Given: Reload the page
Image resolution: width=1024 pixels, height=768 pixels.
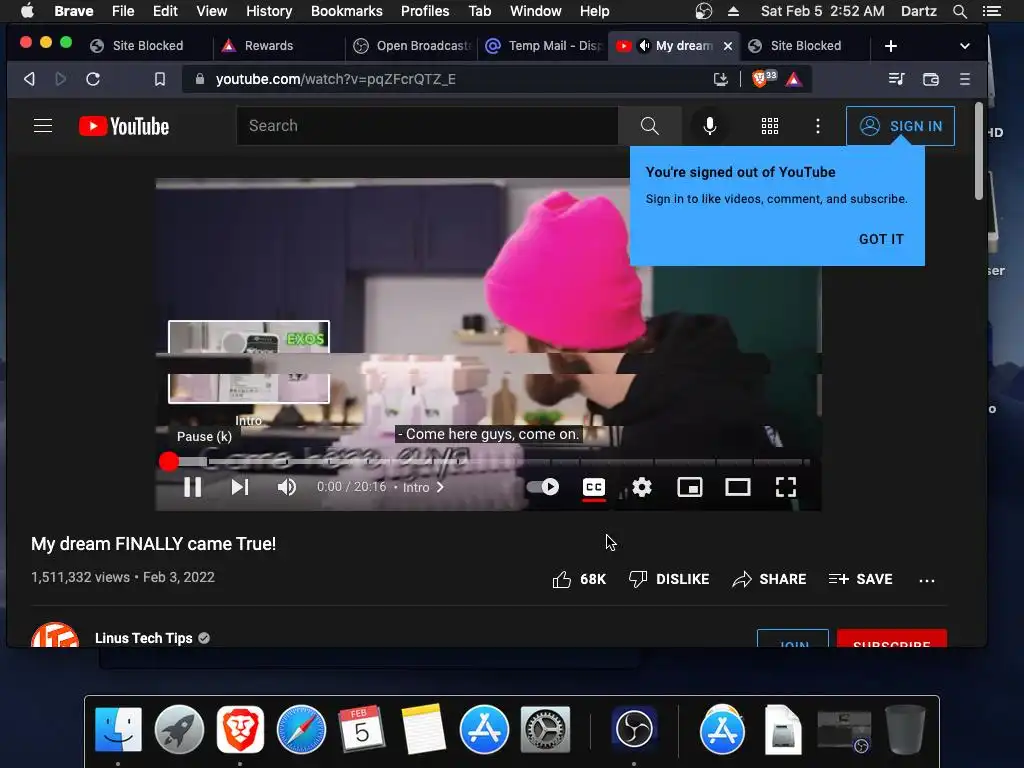Looking at the screenshot, I should (93, 79).
